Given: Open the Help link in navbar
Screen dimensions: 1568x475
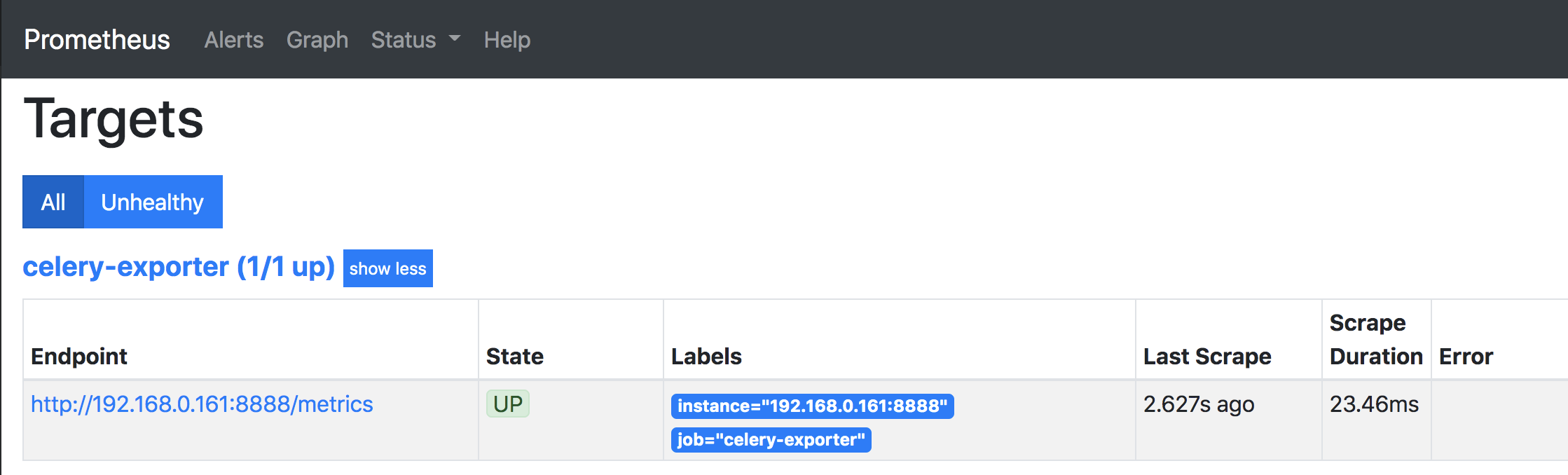Looking at the screenshot, I should (507, 40).
